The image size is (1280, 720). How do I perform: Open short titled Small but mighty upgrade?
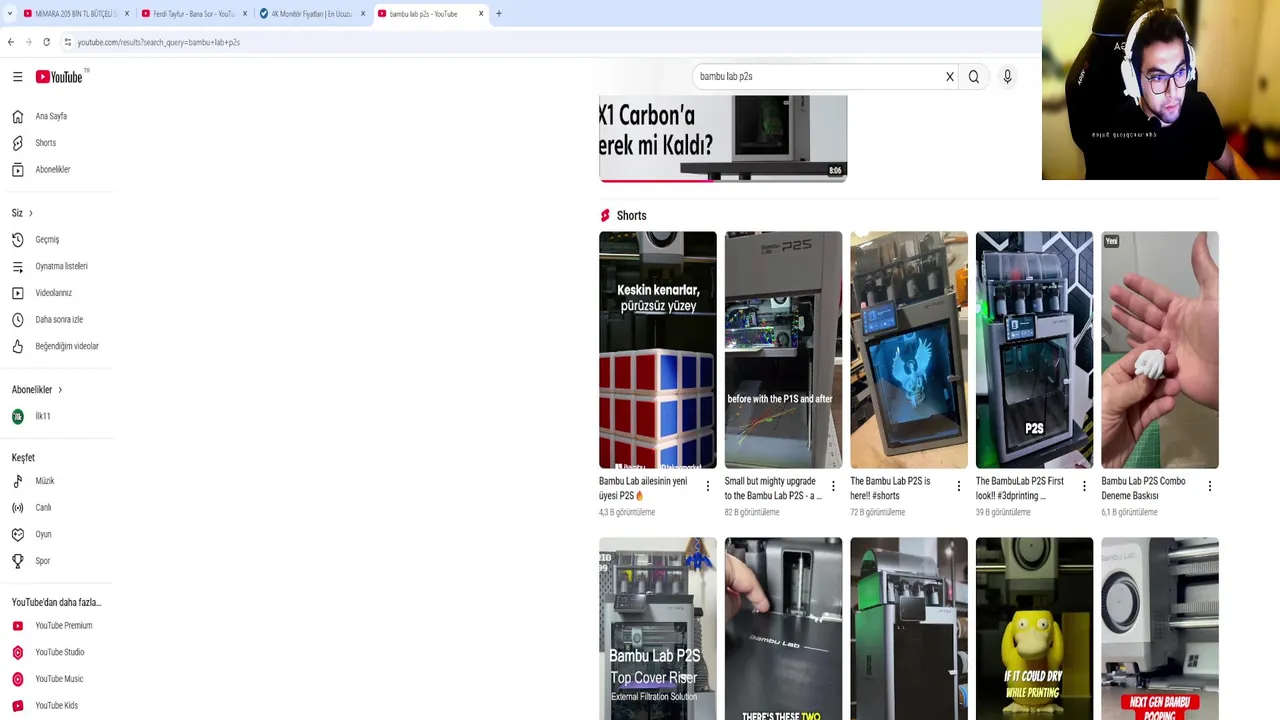pos(773,488)
